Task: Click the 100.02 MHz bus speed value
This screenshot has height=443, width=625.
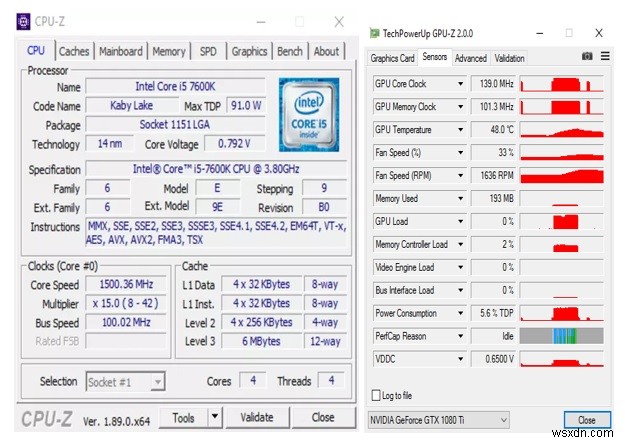Action: pyautogui.click(x=126, y=322)
